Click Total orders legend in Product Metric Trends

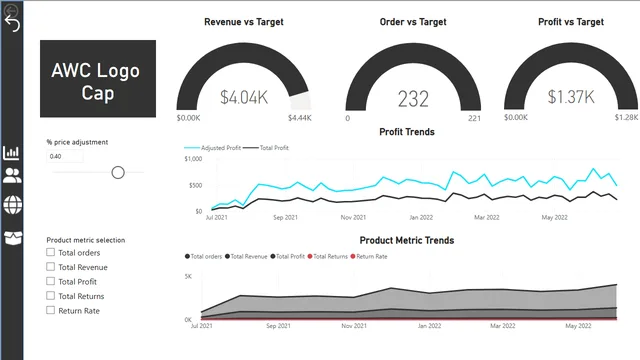pos(203,256)
